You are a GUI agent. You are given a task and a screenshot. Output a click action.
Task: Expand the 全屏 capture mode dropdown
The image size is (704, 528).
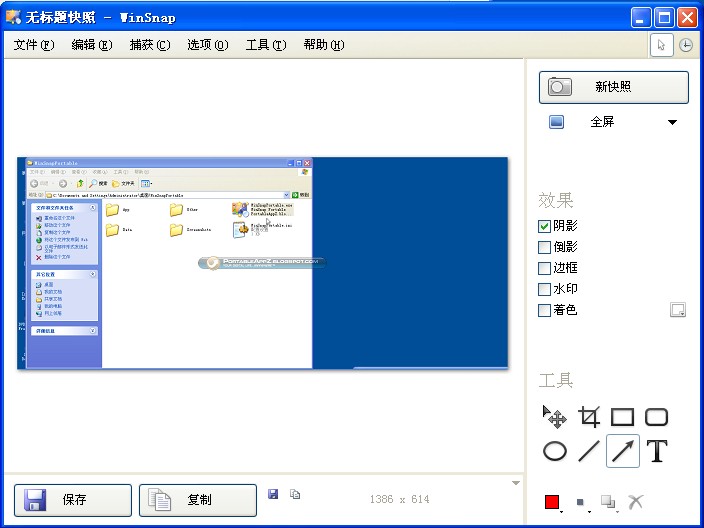point(672,123)
